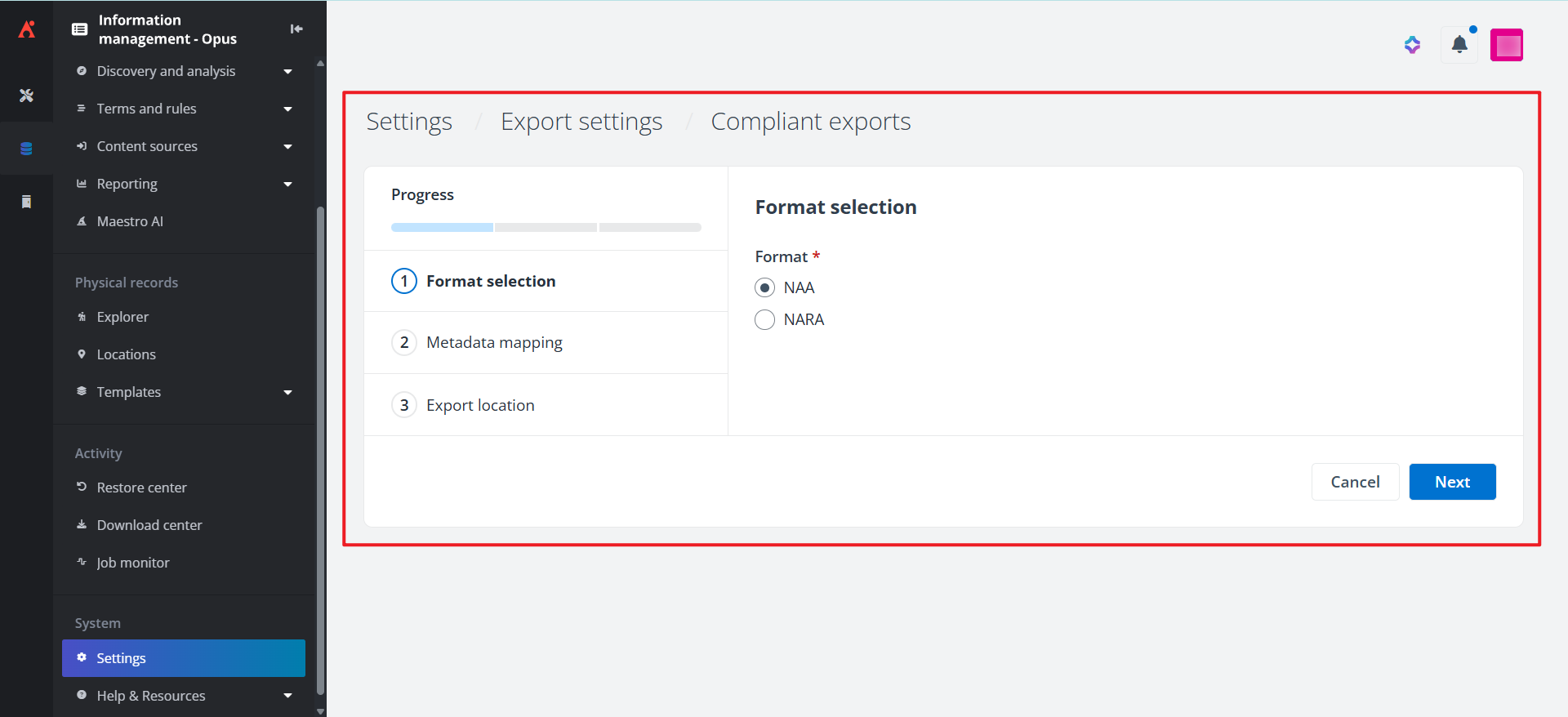Select the NARA format radio button
The height and width of the screenshot is (717, 1568).
pos(764,319)
